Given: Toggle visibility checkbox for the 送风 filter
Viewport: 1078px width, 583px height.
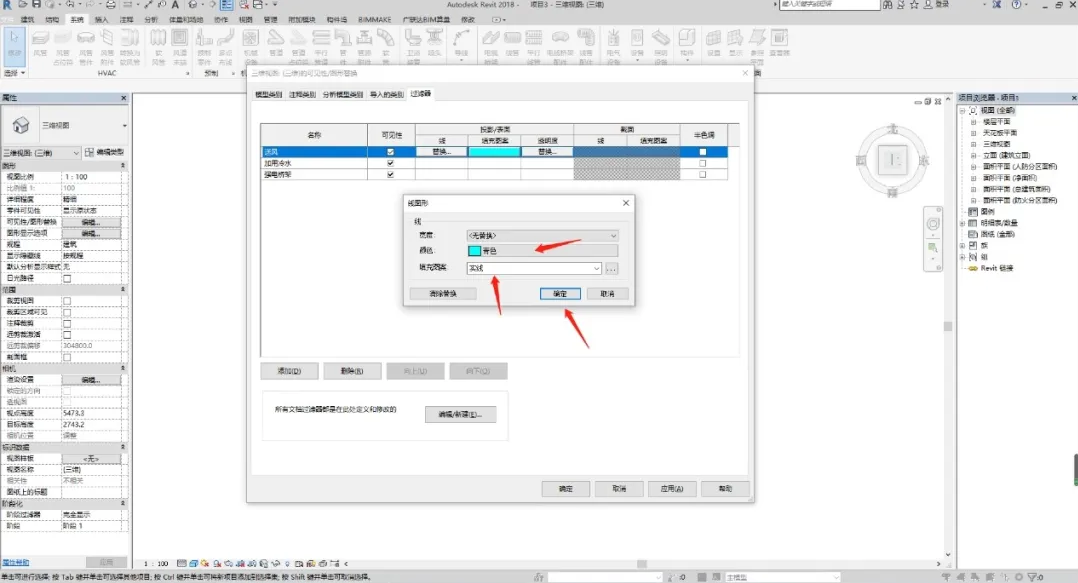Looking at the screenshot, I should point(390,152).
